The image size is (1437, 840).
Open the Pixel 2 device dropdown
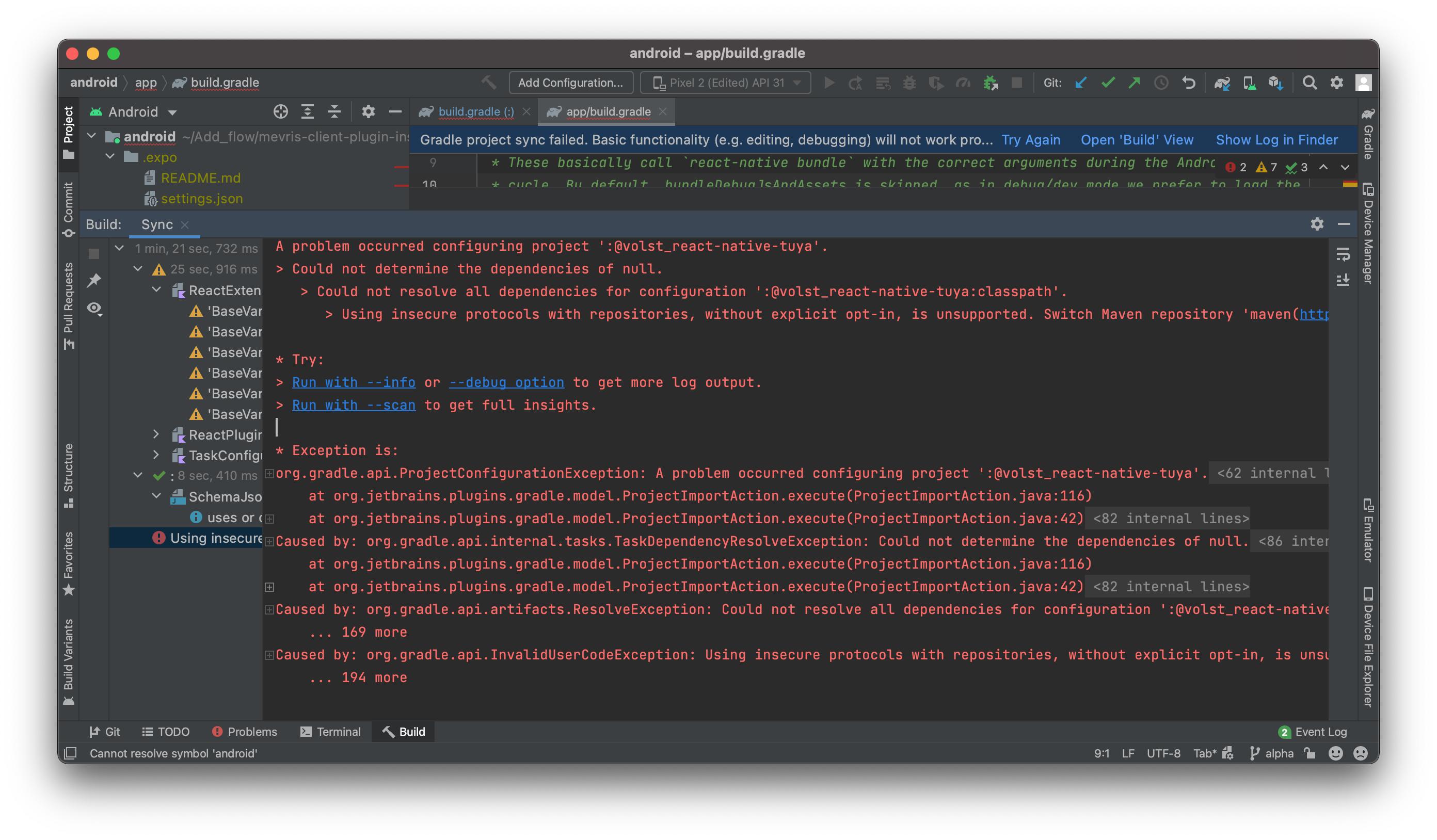tap(725, 83)
